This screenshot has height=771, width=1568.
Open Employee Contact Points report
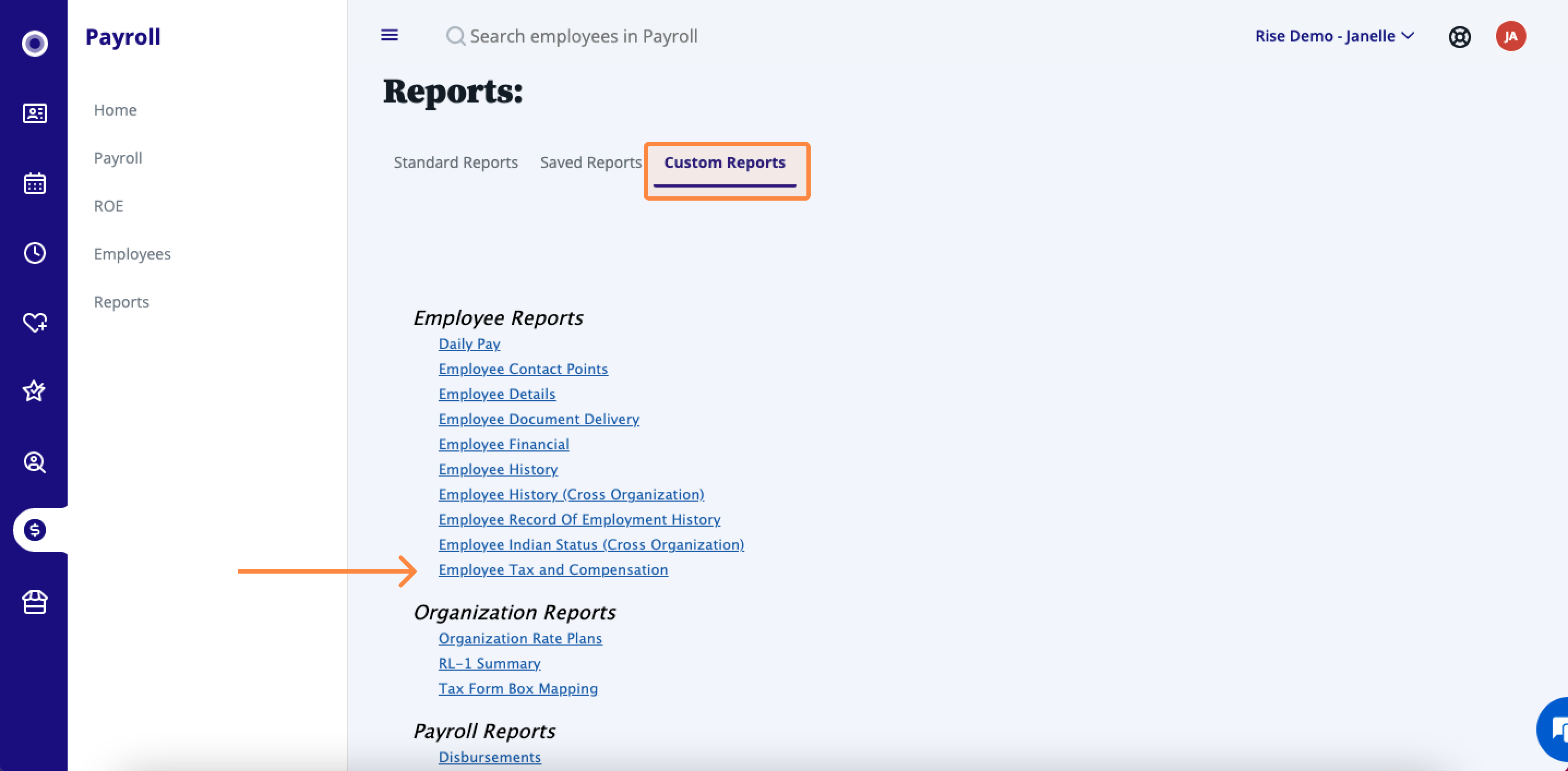click(x=523, y=369)
